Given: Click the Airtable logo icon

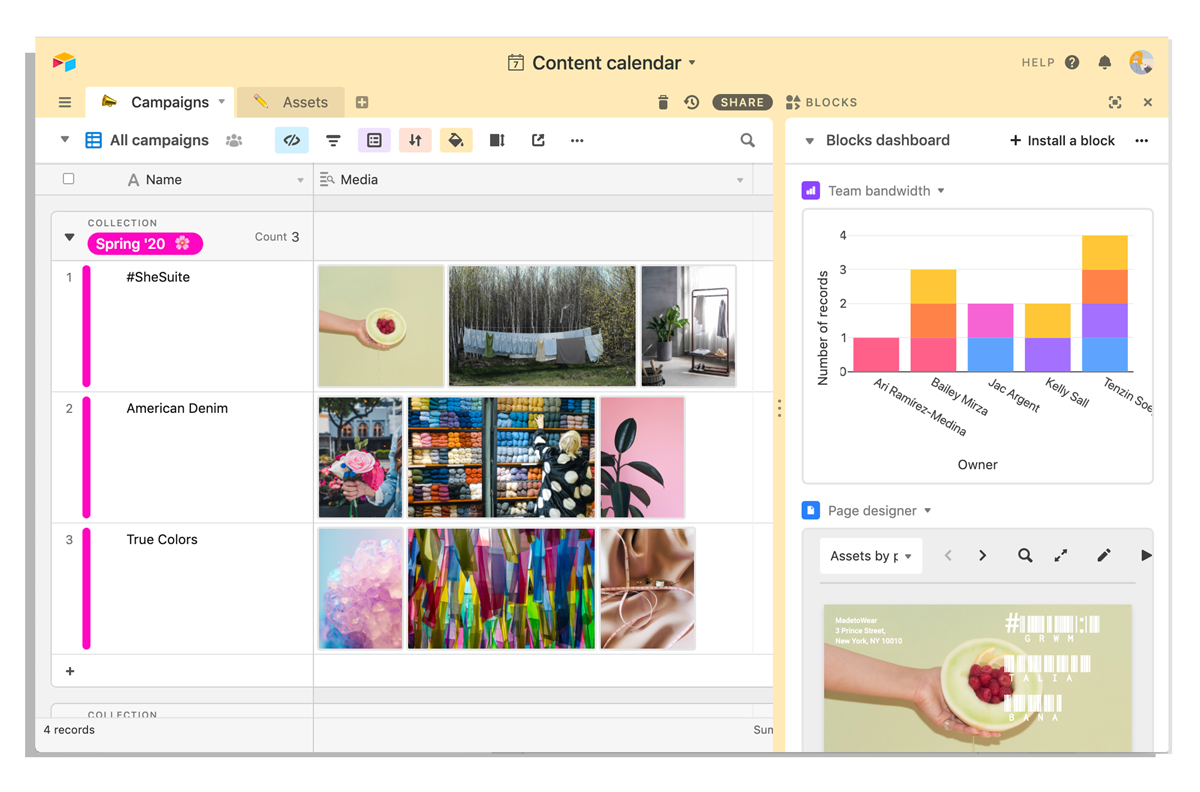Looking at the screenshot, I should (x=64, y=62).
